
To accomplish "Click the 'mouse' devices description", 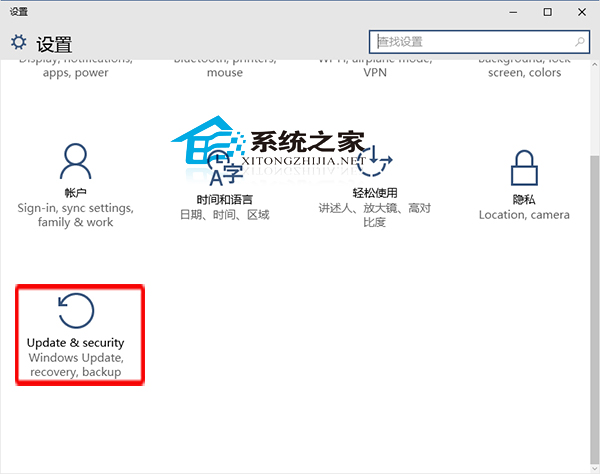I will coord(225,73).
